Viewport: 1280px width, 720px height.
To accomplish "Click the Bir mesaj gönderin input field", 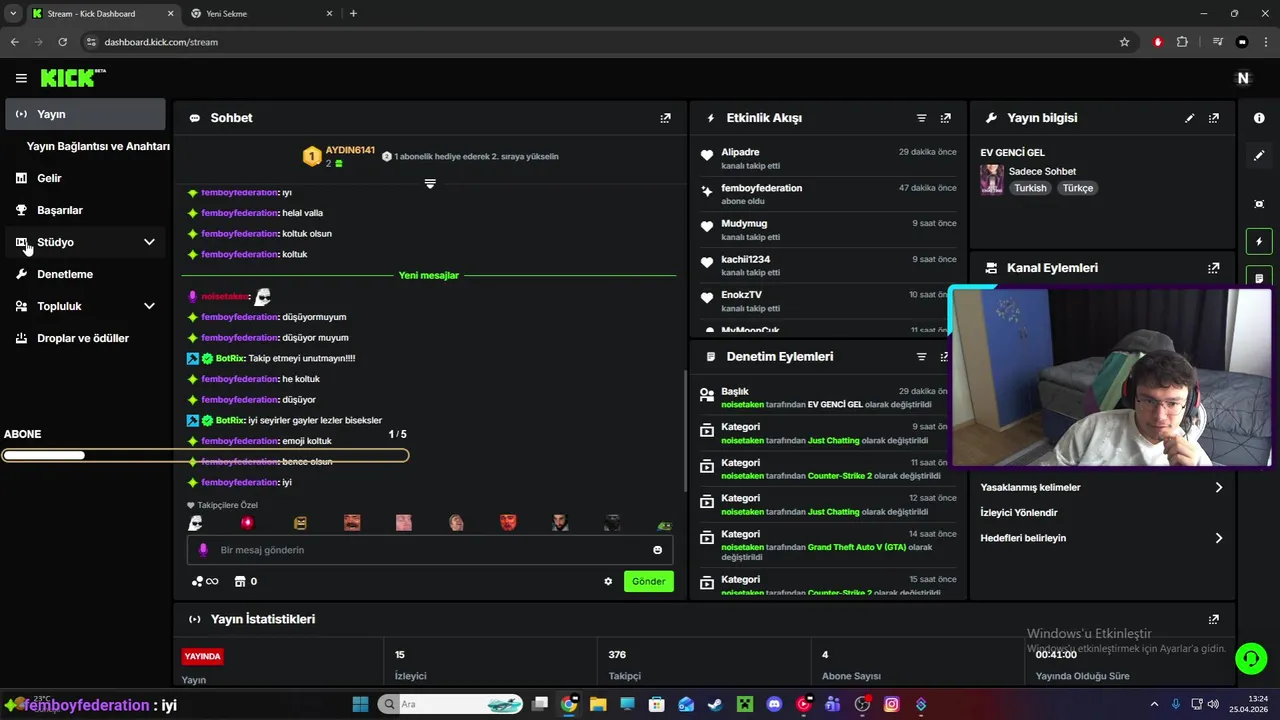I will pos(430,550).
